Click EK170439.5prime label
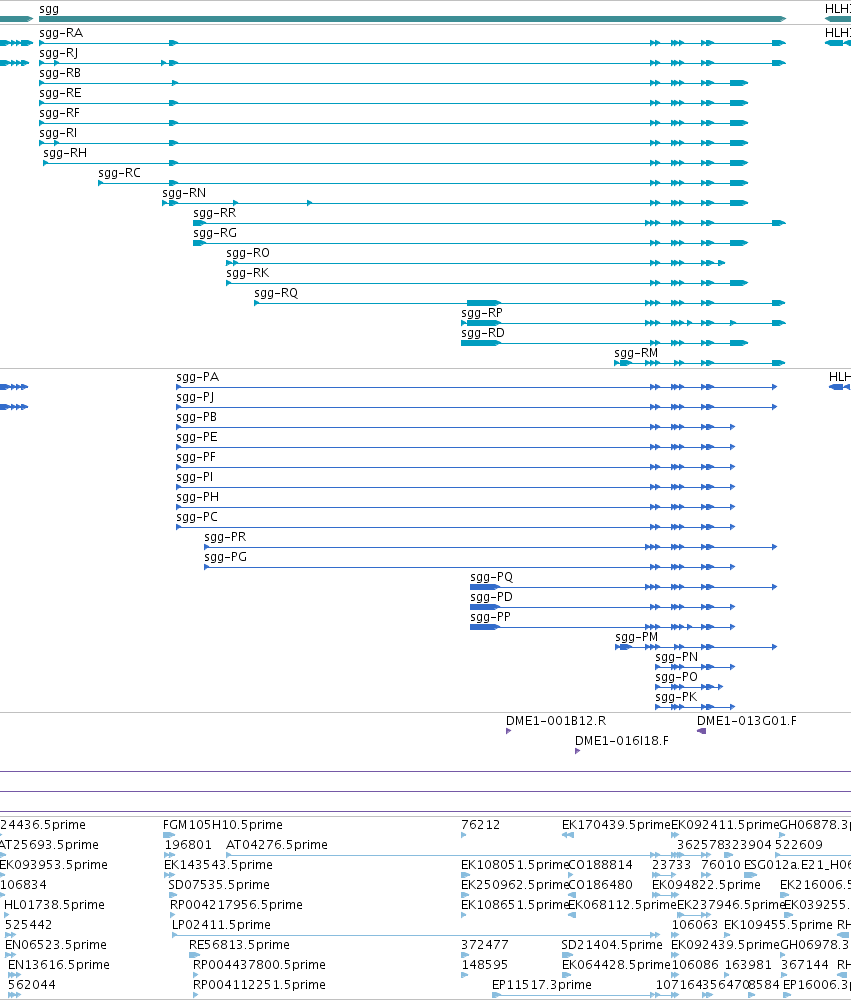Image resolution: width=851 pixels, height=1000 pixels. [616, 825]
